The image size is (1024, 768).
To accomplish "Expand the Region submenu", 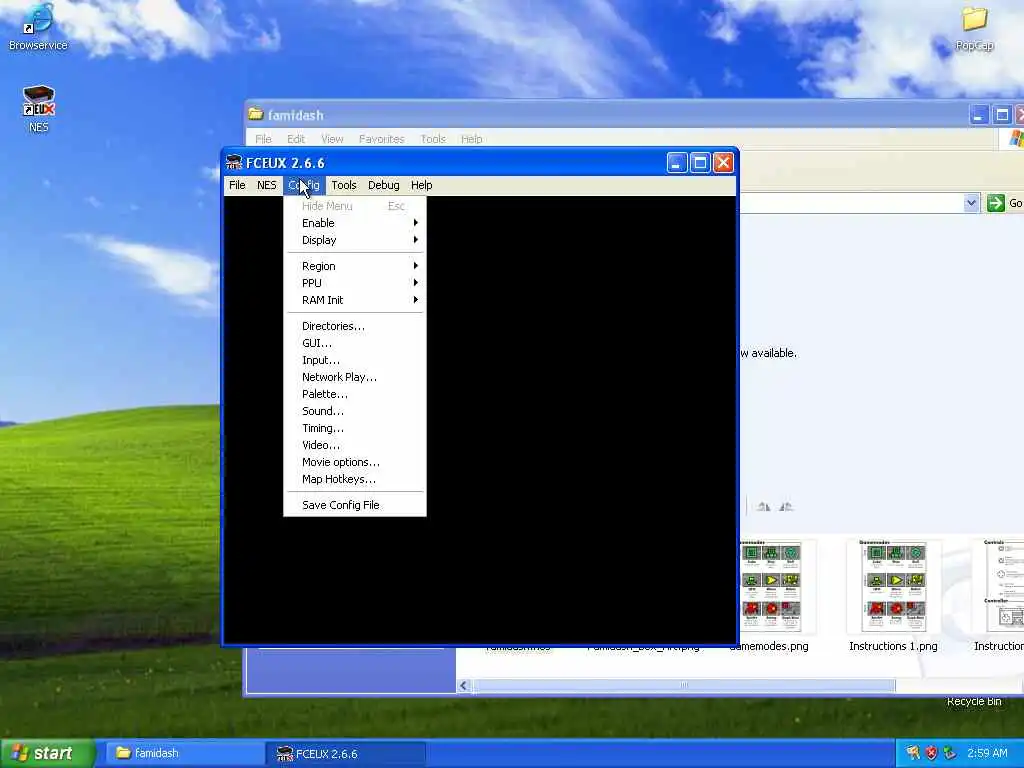I will 355,266.
